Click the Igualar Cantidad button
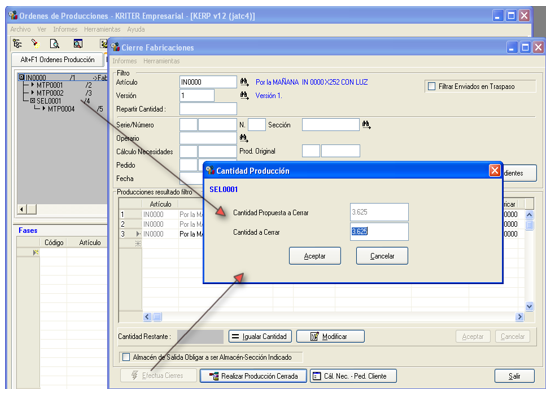The width and height of the screenshot is (551, 393). [260, 336]
